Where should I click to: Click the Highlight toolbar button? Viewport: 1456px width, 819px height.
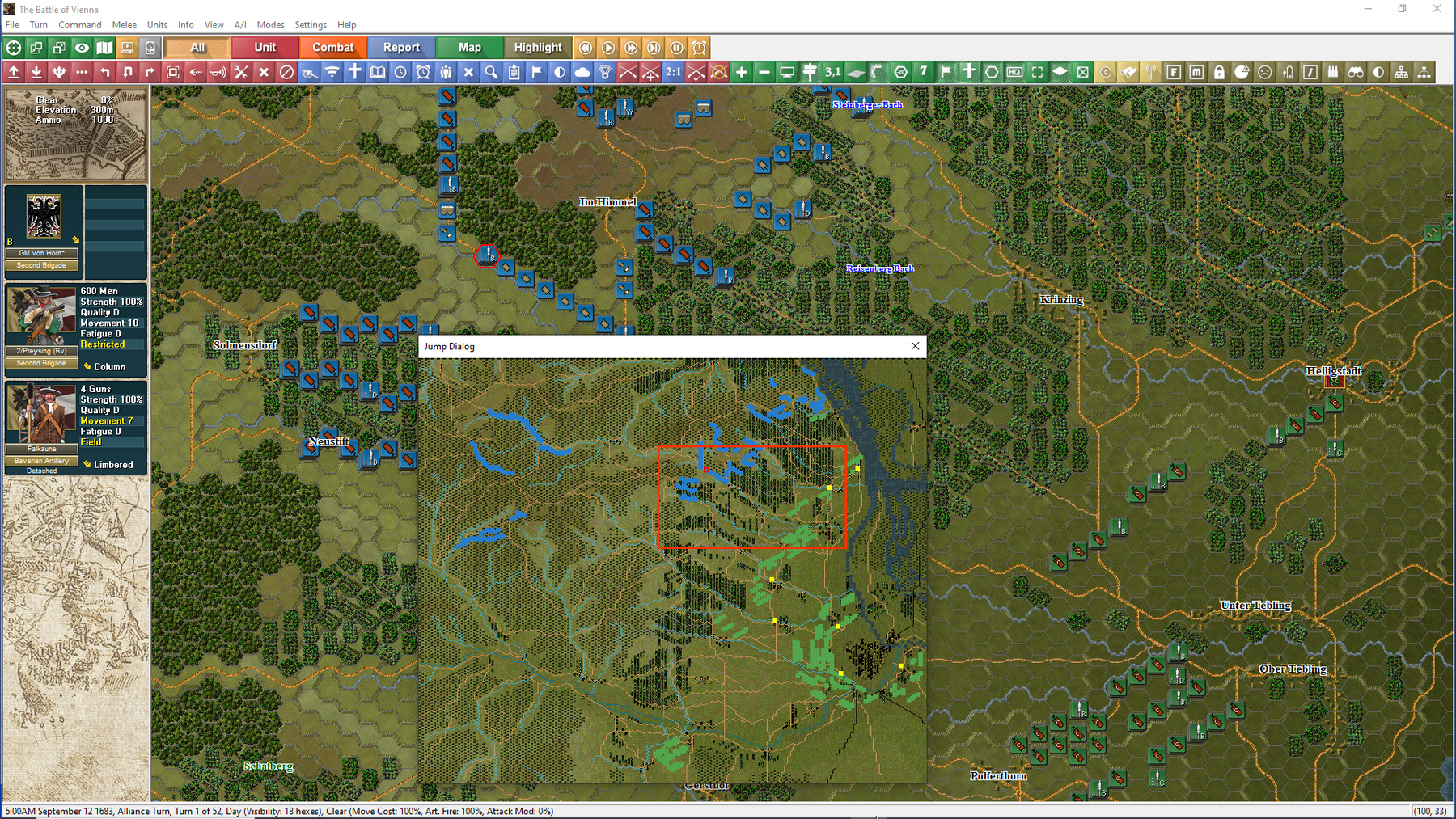tap(537, 48)
